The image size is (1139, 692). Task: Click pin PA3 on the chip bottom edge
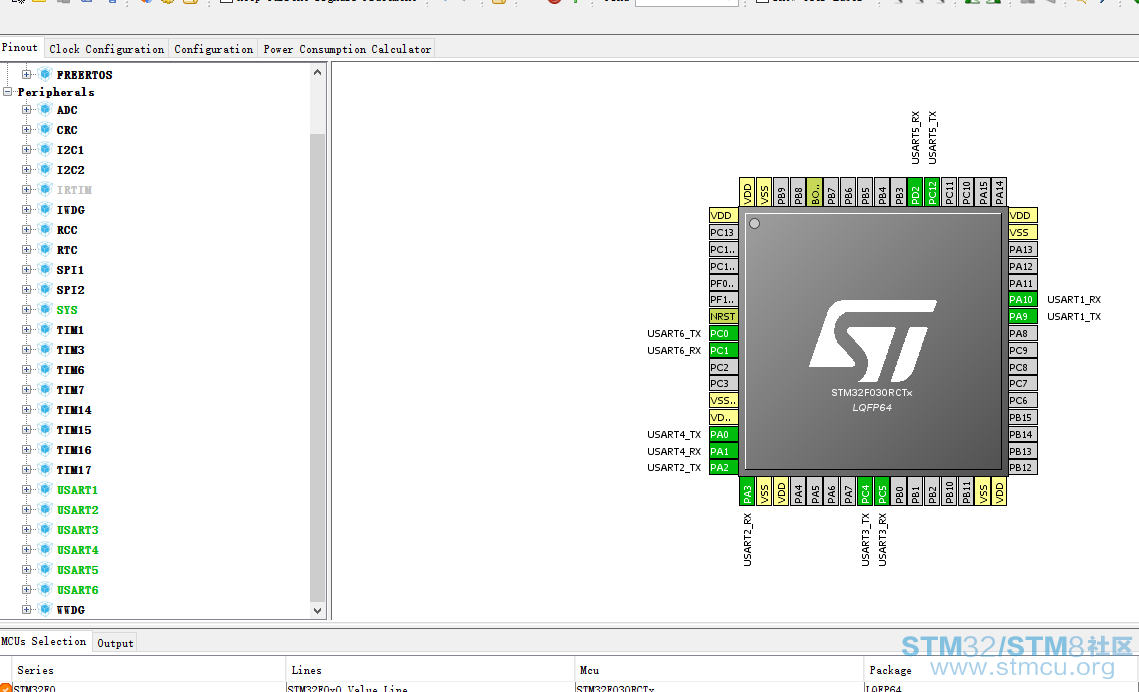[747, 491]
